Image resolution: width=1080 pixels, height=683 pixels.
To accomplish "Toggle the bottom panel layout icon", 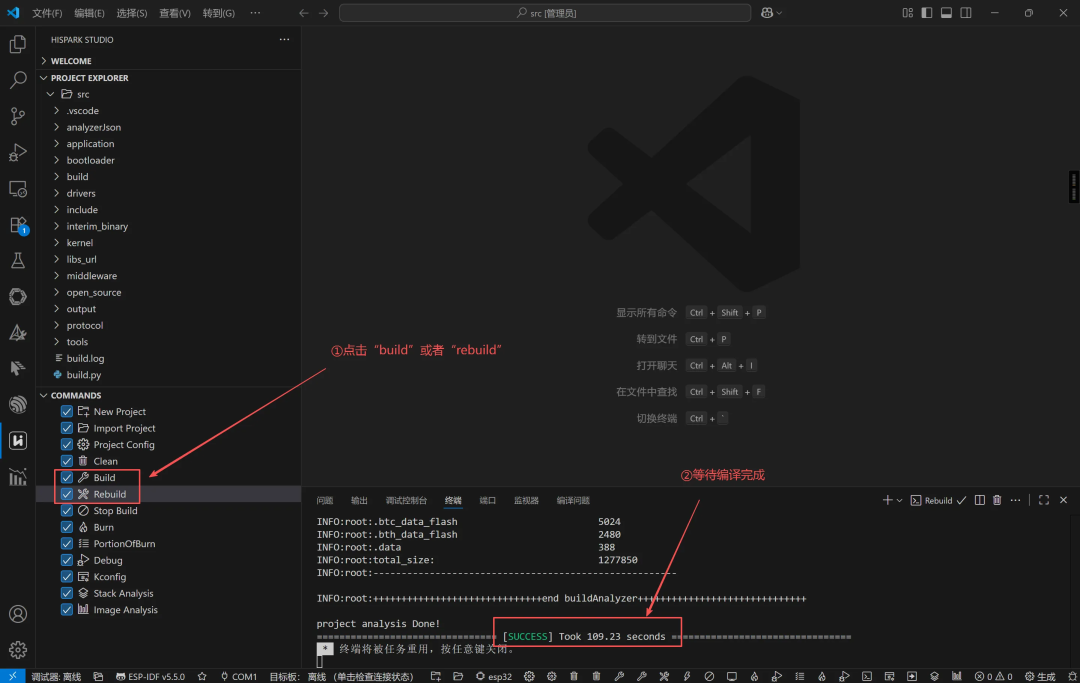I will tap(946, 13).
